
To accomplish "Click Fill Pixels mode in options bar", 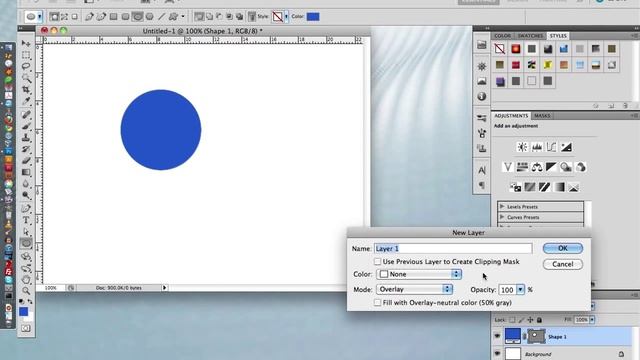I will pos(74,17).
